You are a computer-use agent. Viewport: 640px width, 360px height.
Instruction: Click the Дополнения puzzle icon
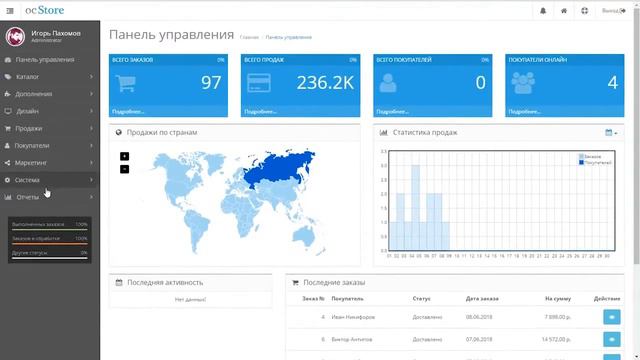8,94
